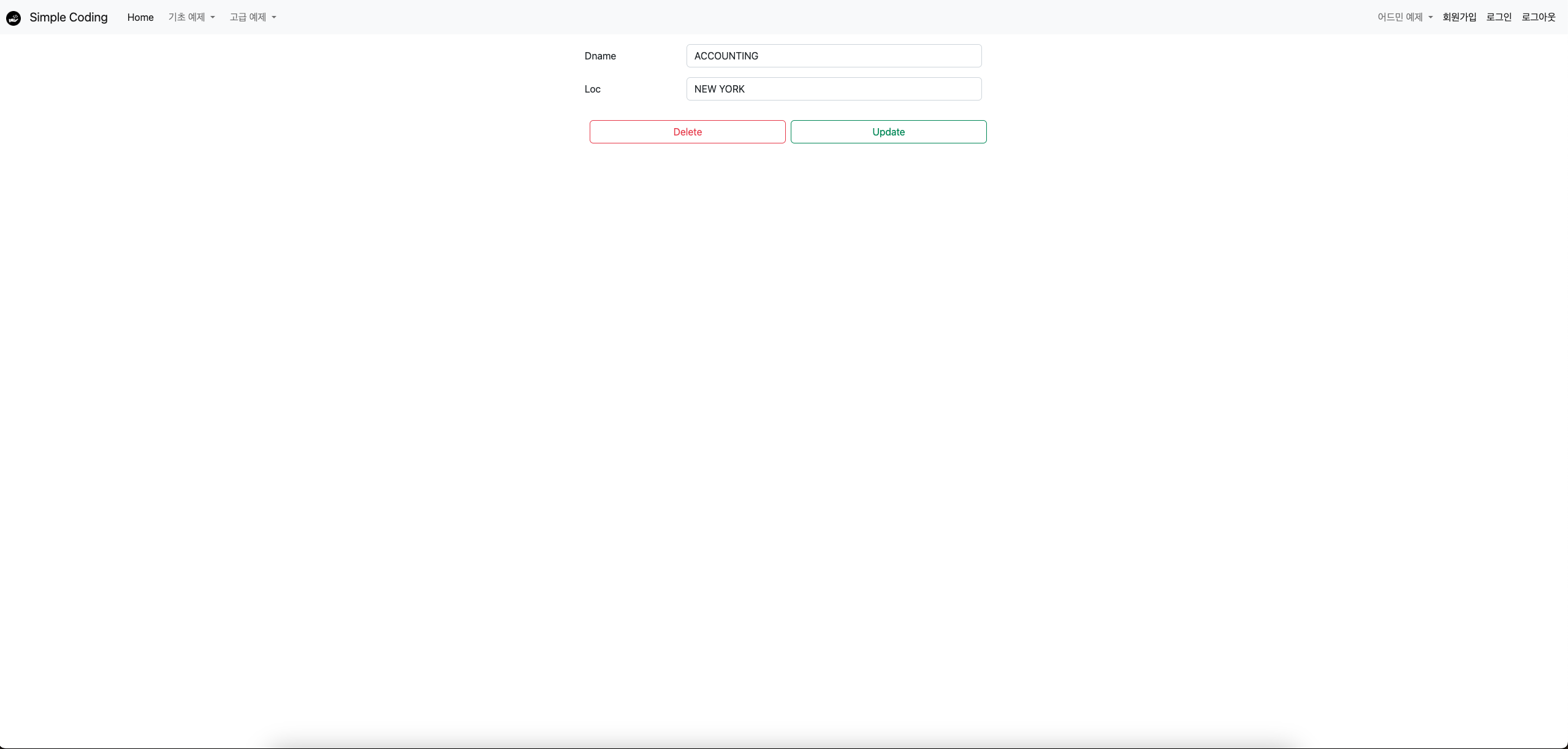This screenshot has height=749, width=1568.
Task: Open the 회원가입 sign-up link
Action: pyautogui.click(x=1459, y=17)
